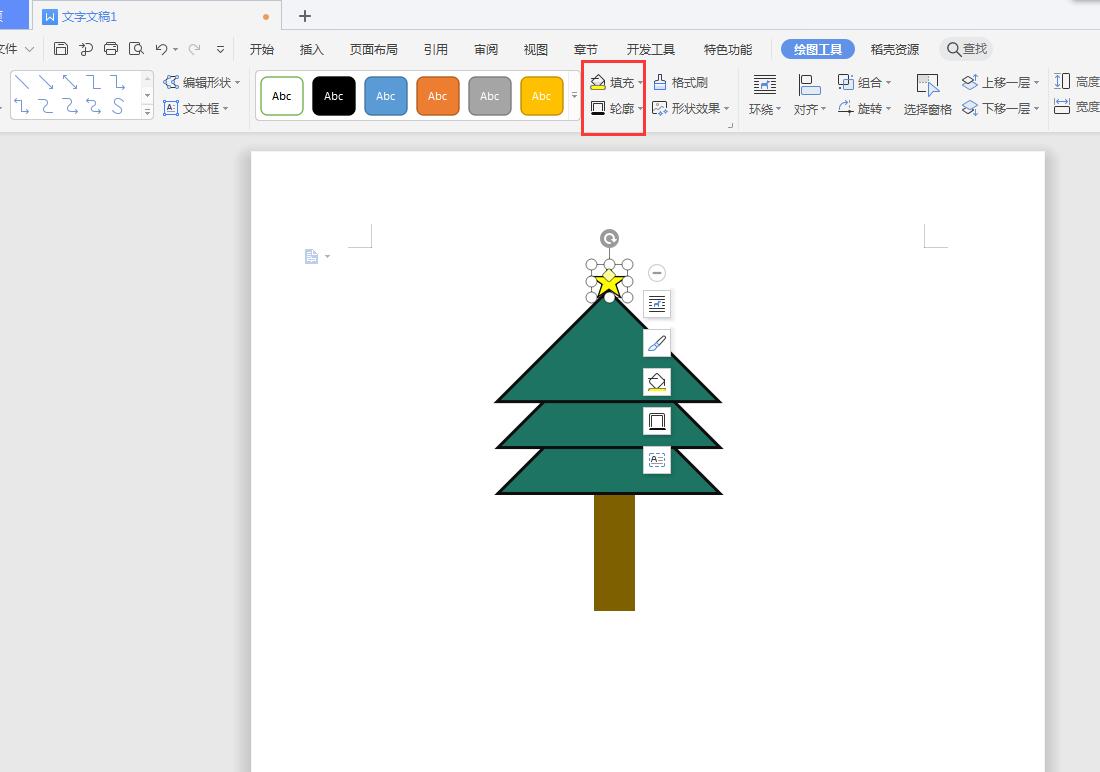Click the rotation handle above the star
The height and width of the screenshot is (772, 1100).
point(609,238)
